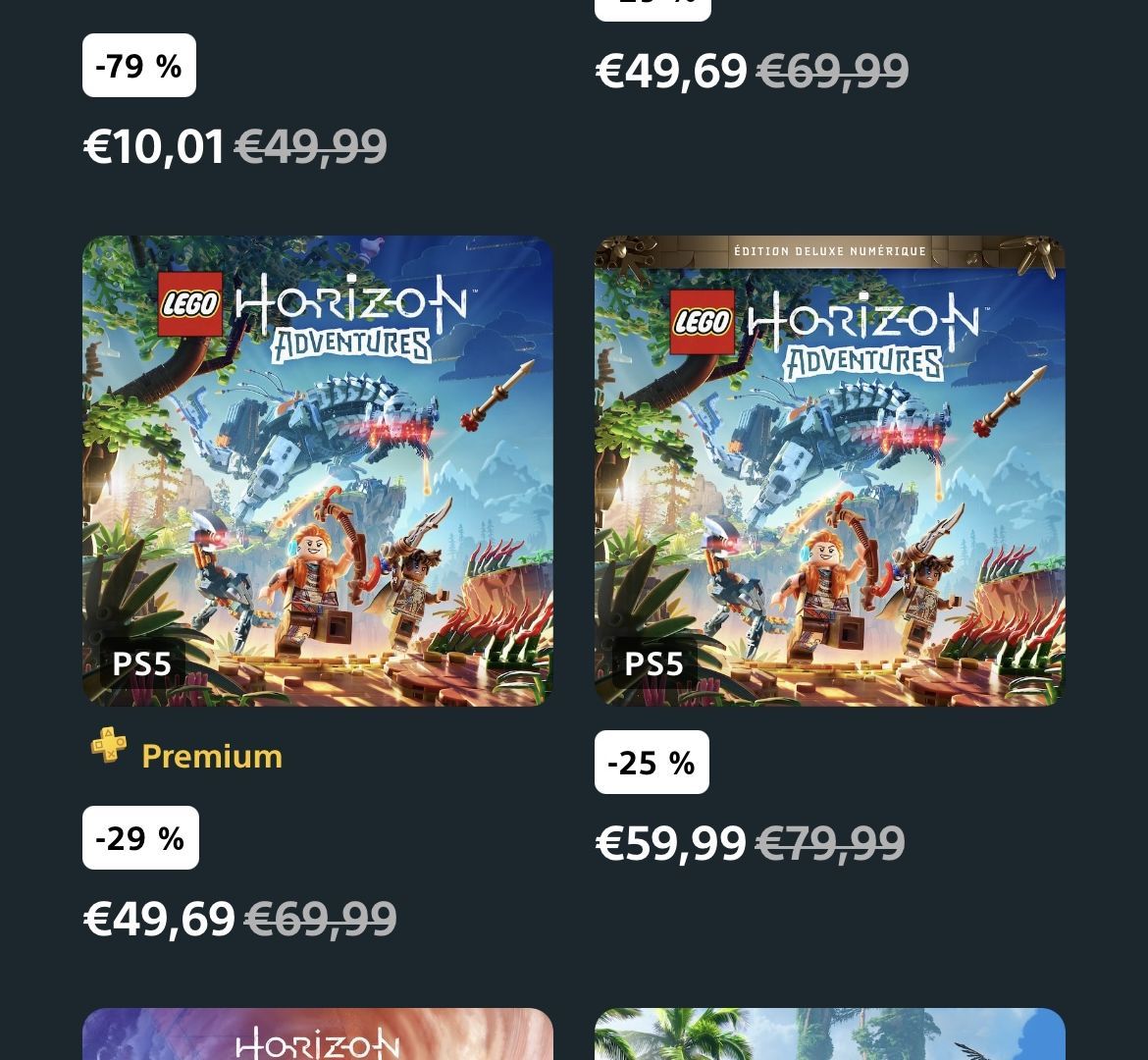Select the €10,01 sale price
The width and height of the screenshot is (1148, 1060).
point(153,146)
